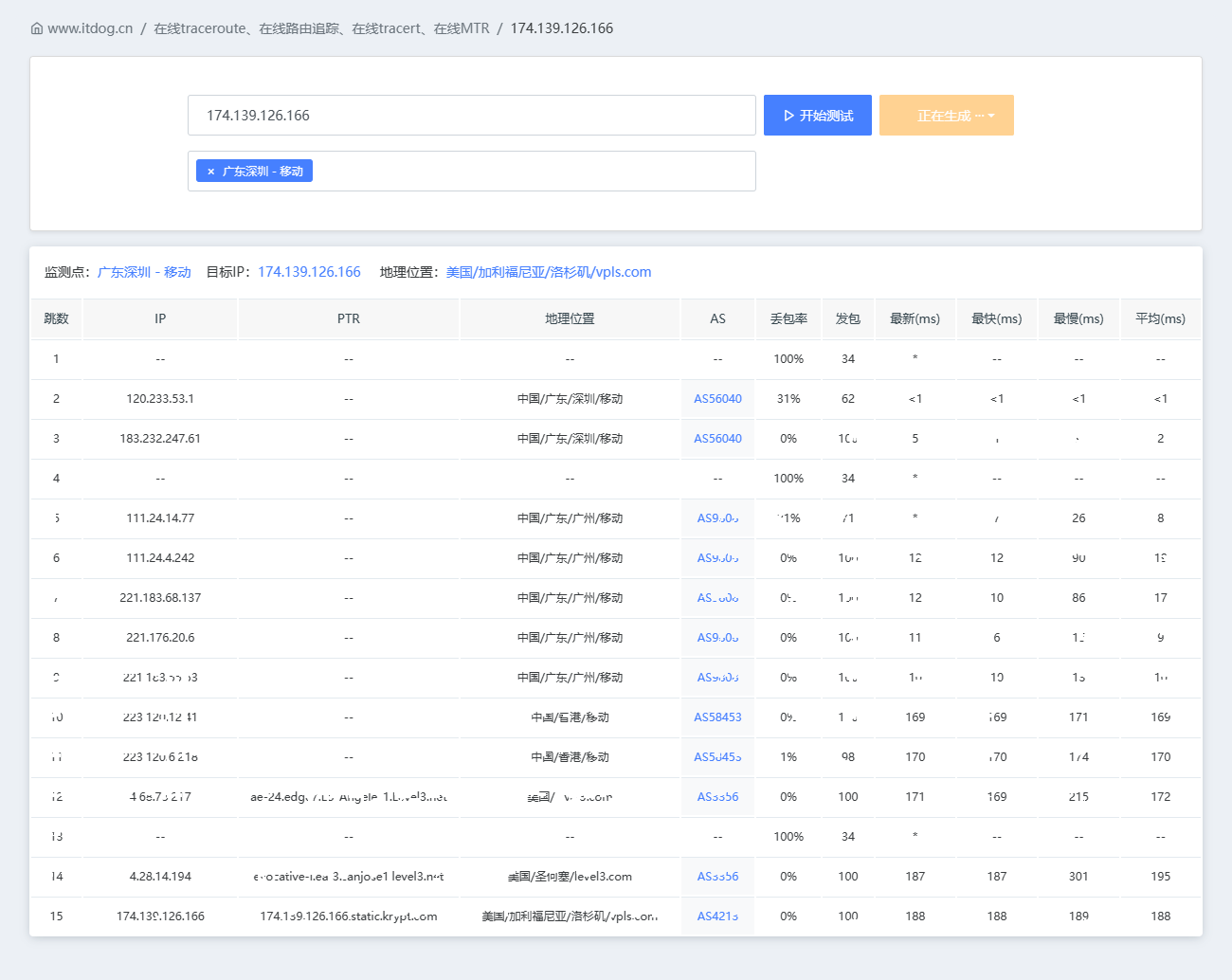Click the IP column header
This screenshot has width=1232, height=980.
click(x=160, y=318)
